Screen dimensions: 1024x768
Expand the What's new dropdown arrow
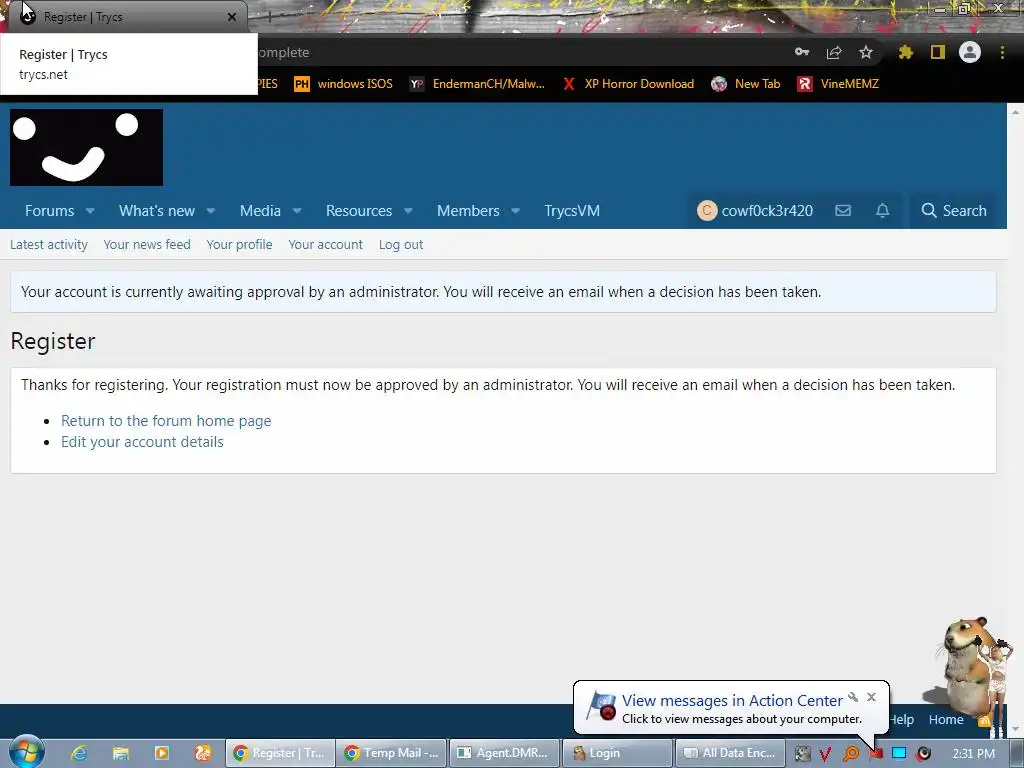(211, 211)
